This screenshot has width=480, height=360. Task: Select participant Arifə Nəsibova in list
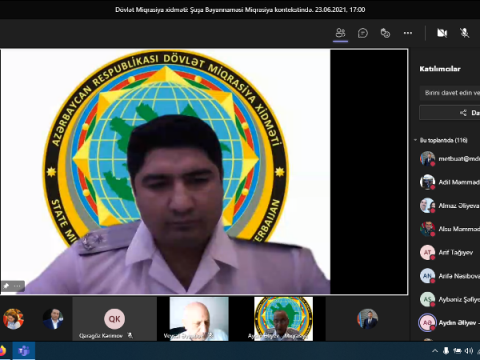pyautogui.click(x=450, y=276)
